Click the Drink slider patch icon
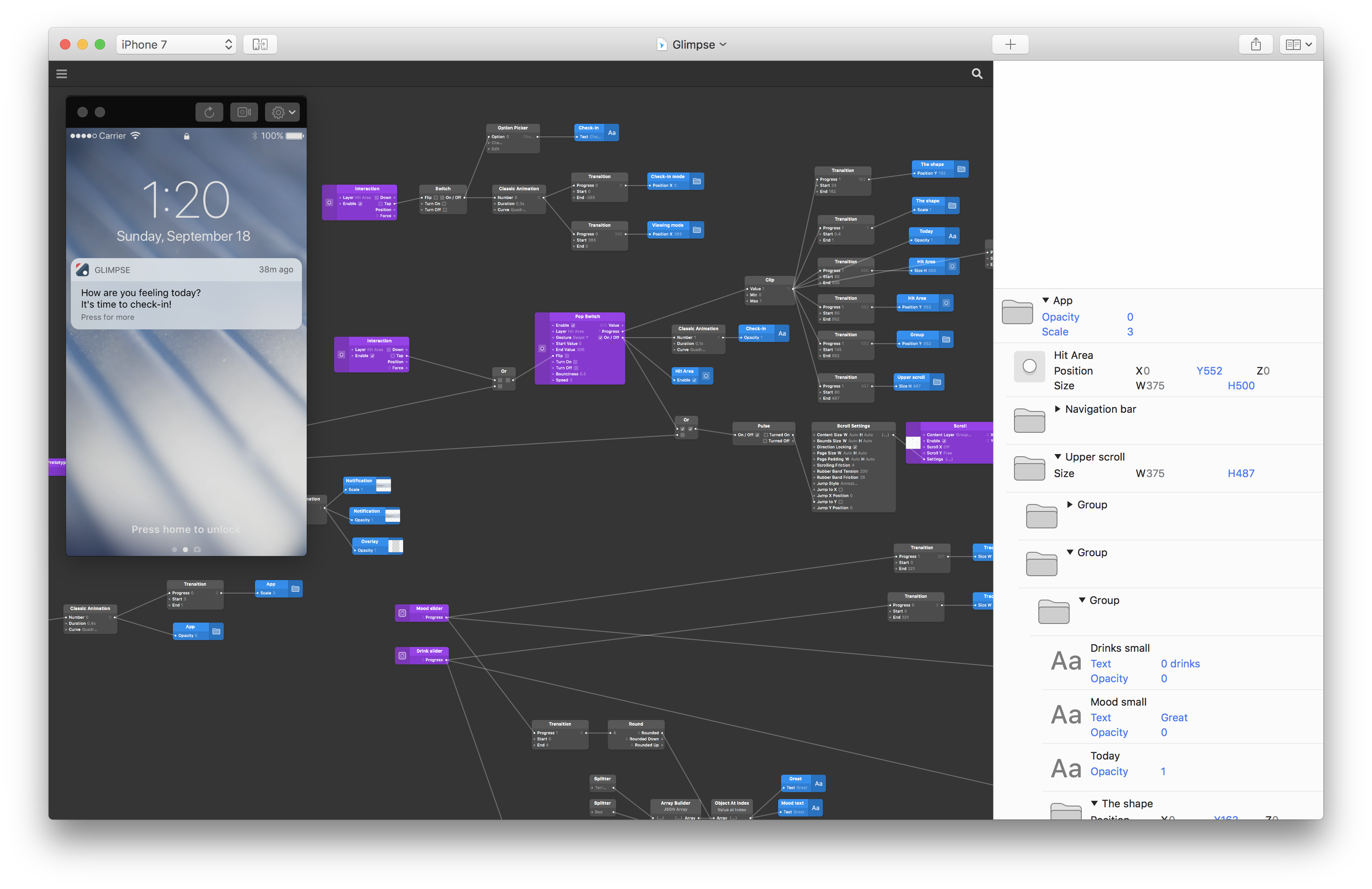This screenshot has width=1372, height=889. (402, 656)
